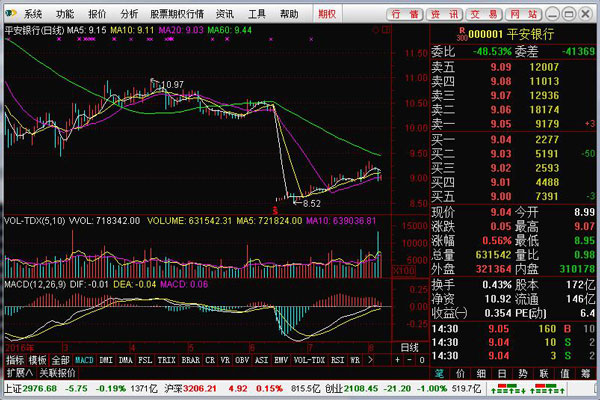Click the app logo icon beside 系统

(x=11, y=14)
